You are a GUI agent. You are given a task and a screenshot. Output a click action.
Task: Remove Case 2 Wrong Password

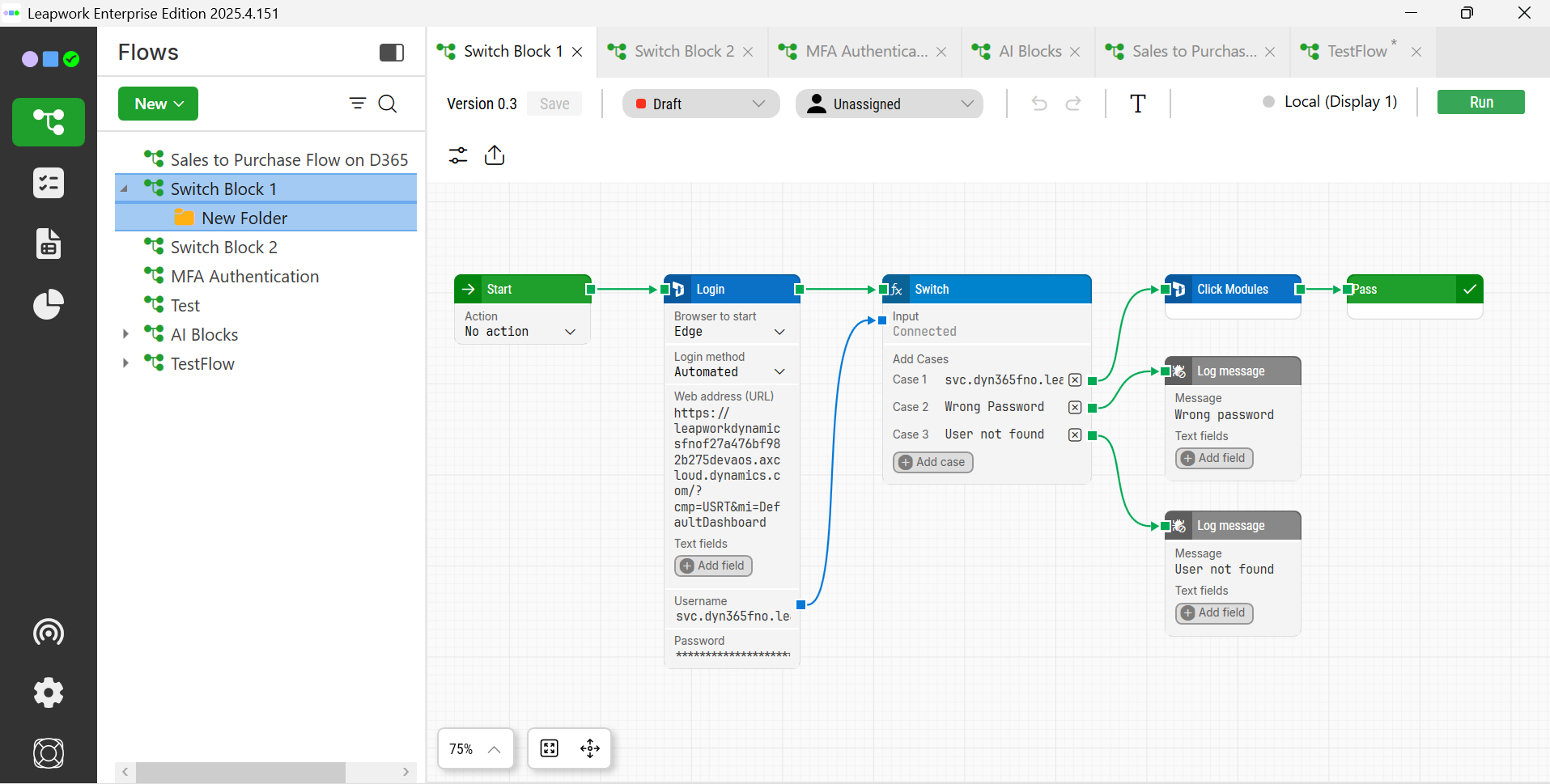pyautogui.click(x=1075, y=407)
